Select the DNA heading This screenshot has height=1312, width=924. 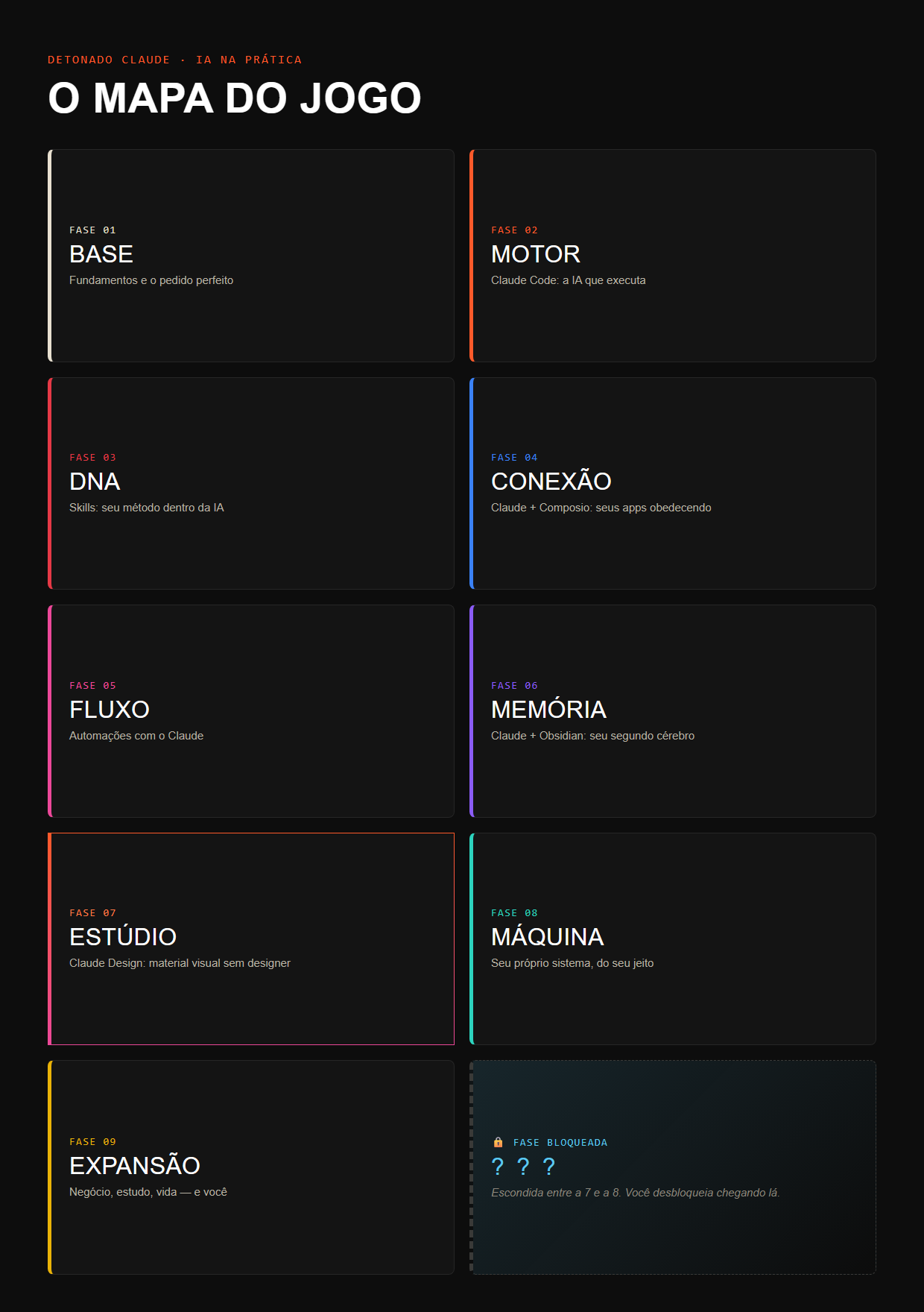click(95, 482)
